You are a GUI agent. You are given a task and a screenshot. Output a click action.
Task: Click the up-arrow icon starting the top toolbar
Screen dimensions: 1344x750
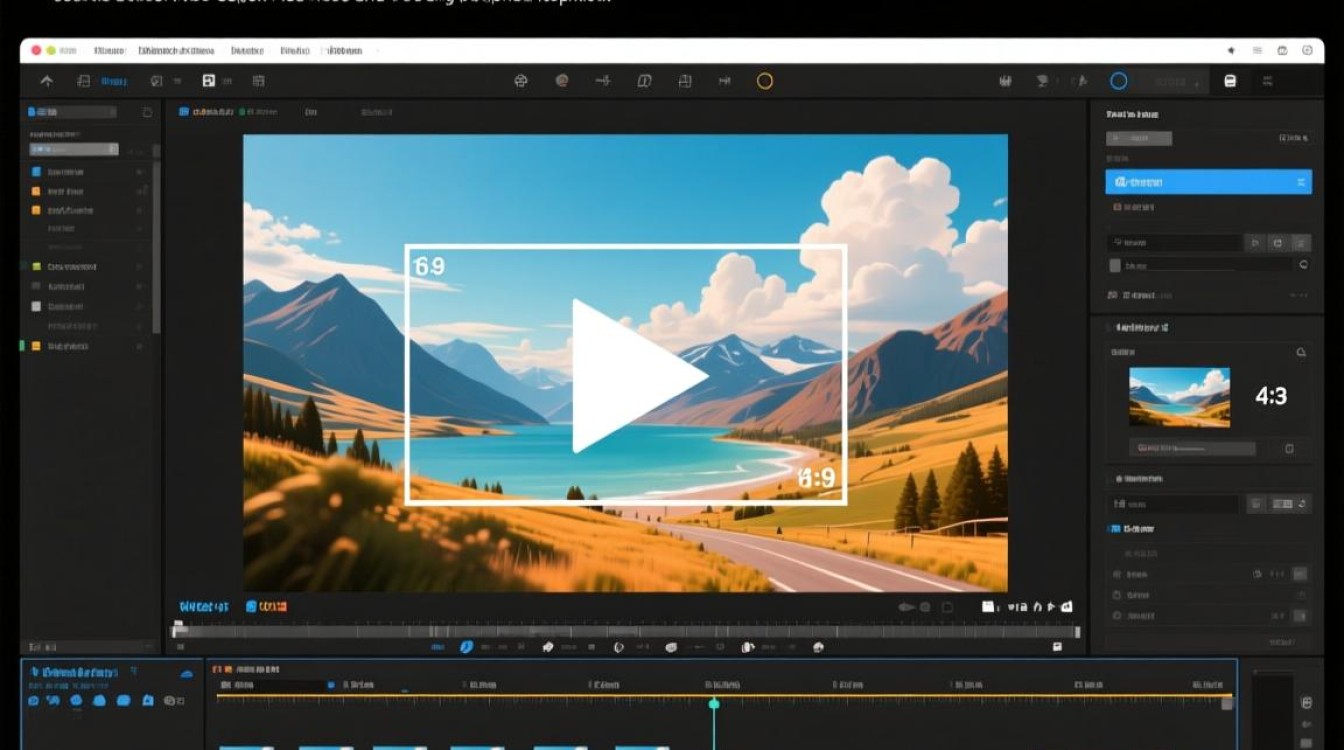click(46, 81)
